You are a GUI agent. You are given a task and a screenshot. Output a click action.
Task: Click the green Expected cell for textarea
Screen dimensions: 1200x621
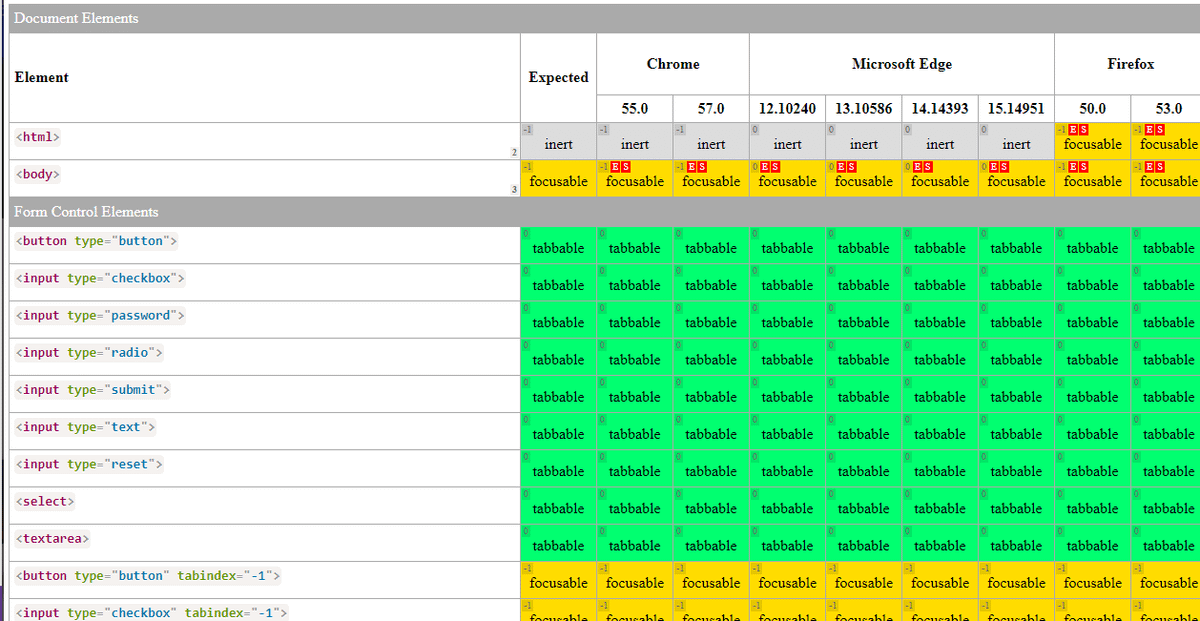pyautogui.click(x=558, y=543)
